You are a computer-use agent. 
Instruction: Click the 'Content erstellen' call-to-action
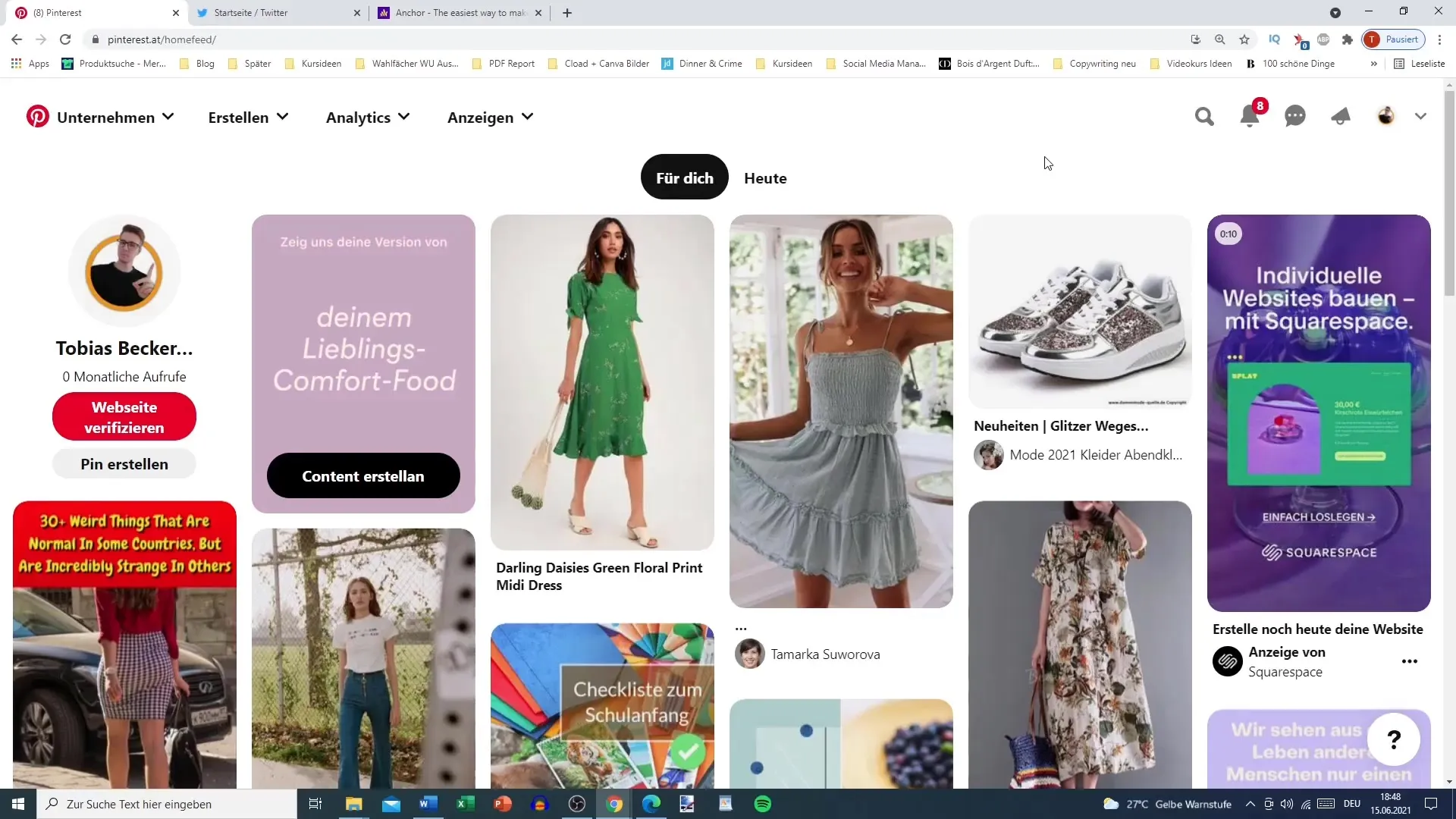[x=365, y=478]
